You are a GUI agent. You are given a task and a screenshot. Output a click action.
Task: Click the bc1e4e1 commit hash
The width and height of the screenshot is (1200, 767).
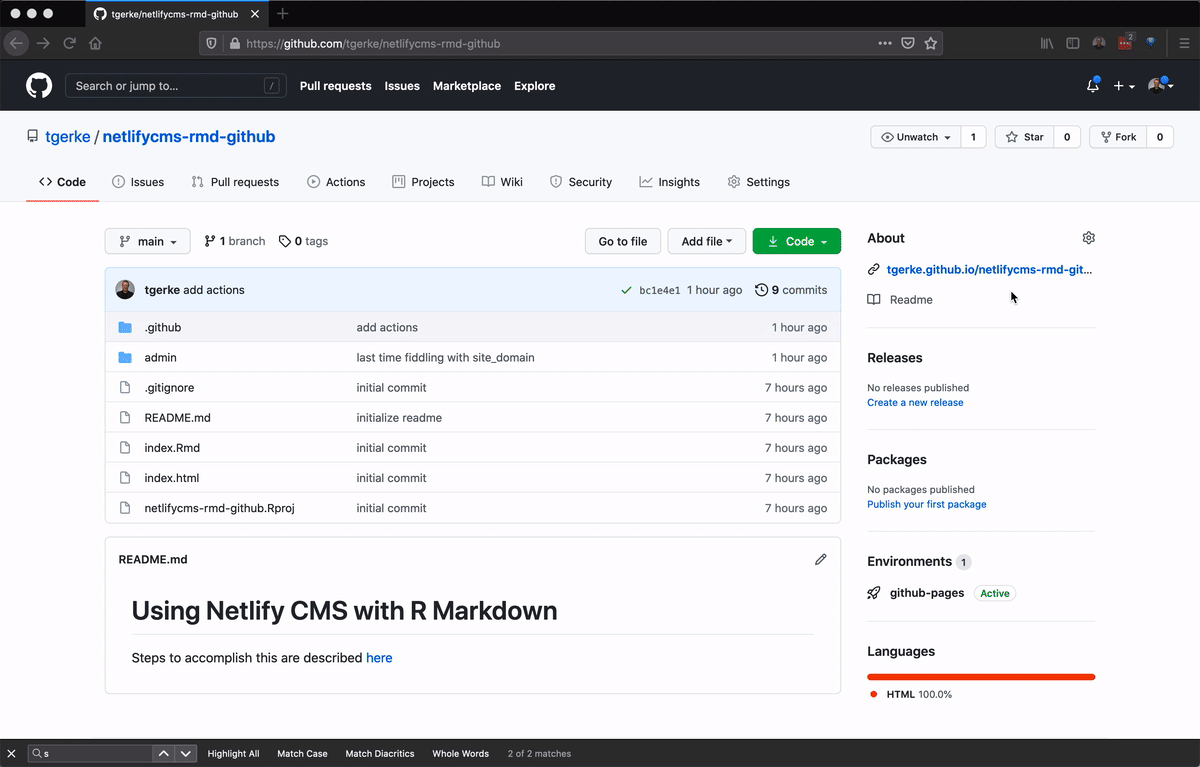pos(660,290)
